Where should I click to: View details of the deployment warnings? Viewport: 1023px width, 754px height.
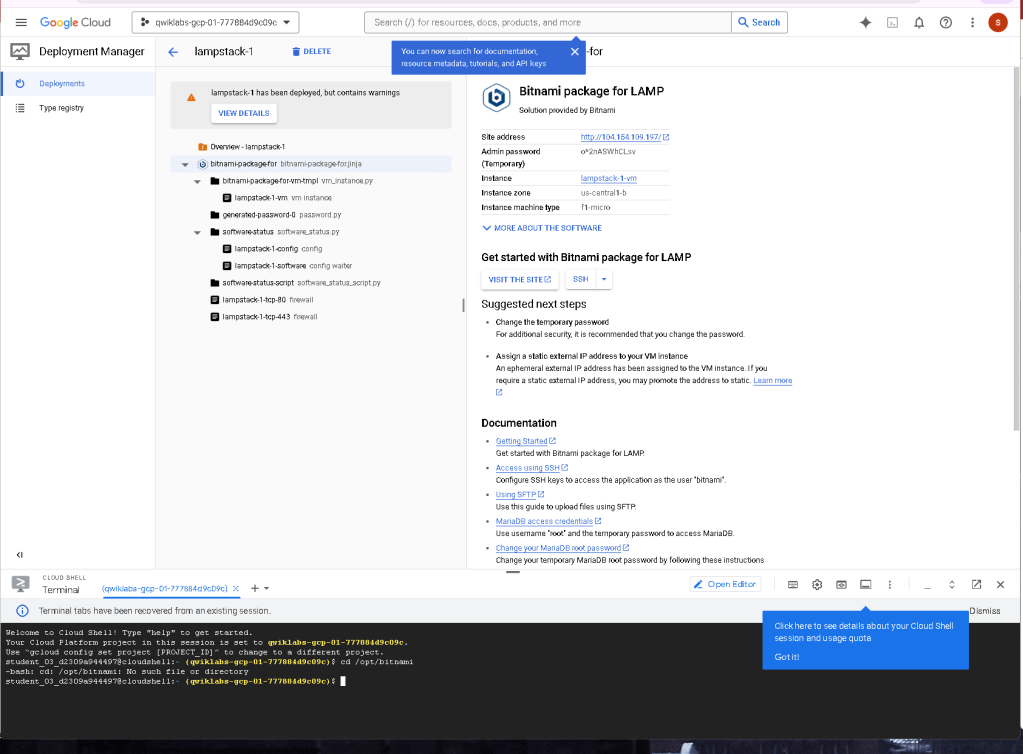244,113
